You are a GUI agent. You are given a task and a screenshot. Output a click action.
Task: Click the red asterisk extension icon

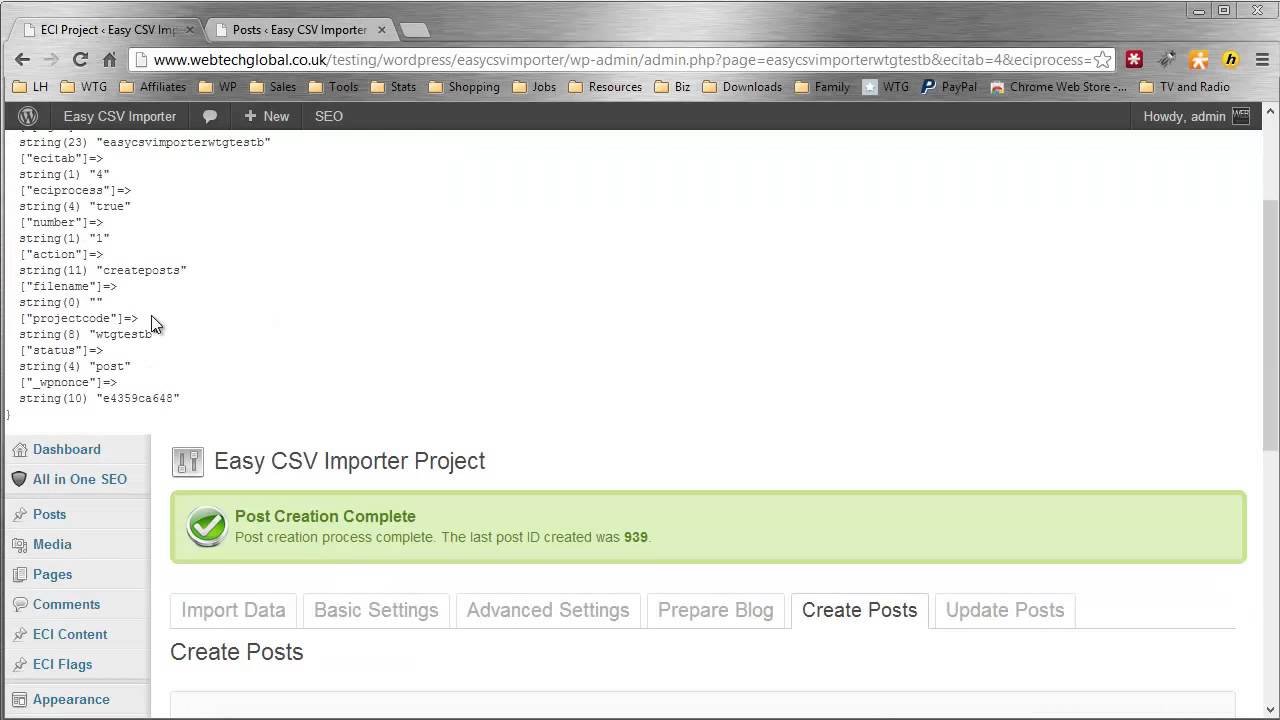1134,60
